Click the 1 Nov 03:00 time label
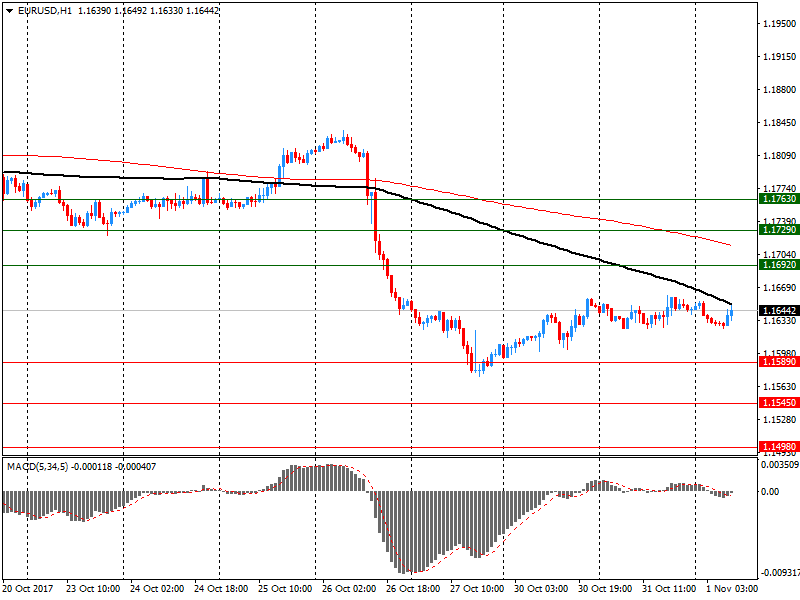Viewport: 800px width, 600px height. [x=732, y=588]
